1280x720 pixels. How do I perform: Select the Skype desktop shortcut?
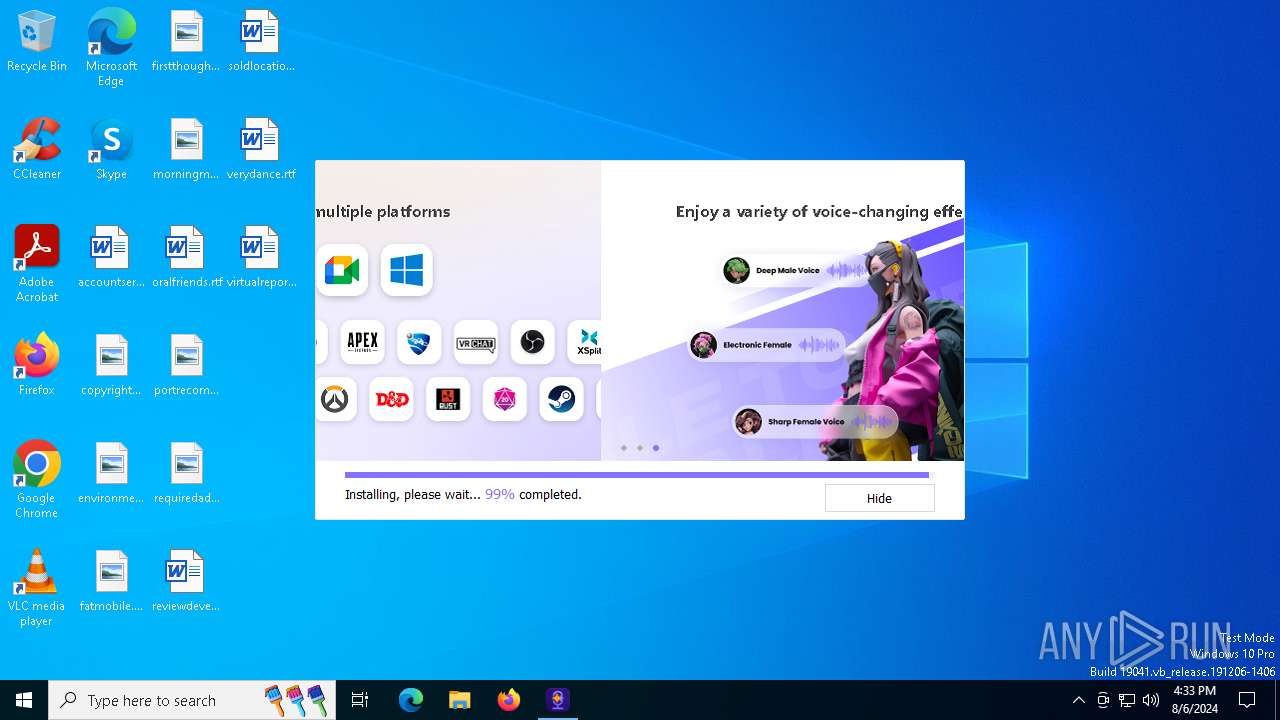(111, 150)
